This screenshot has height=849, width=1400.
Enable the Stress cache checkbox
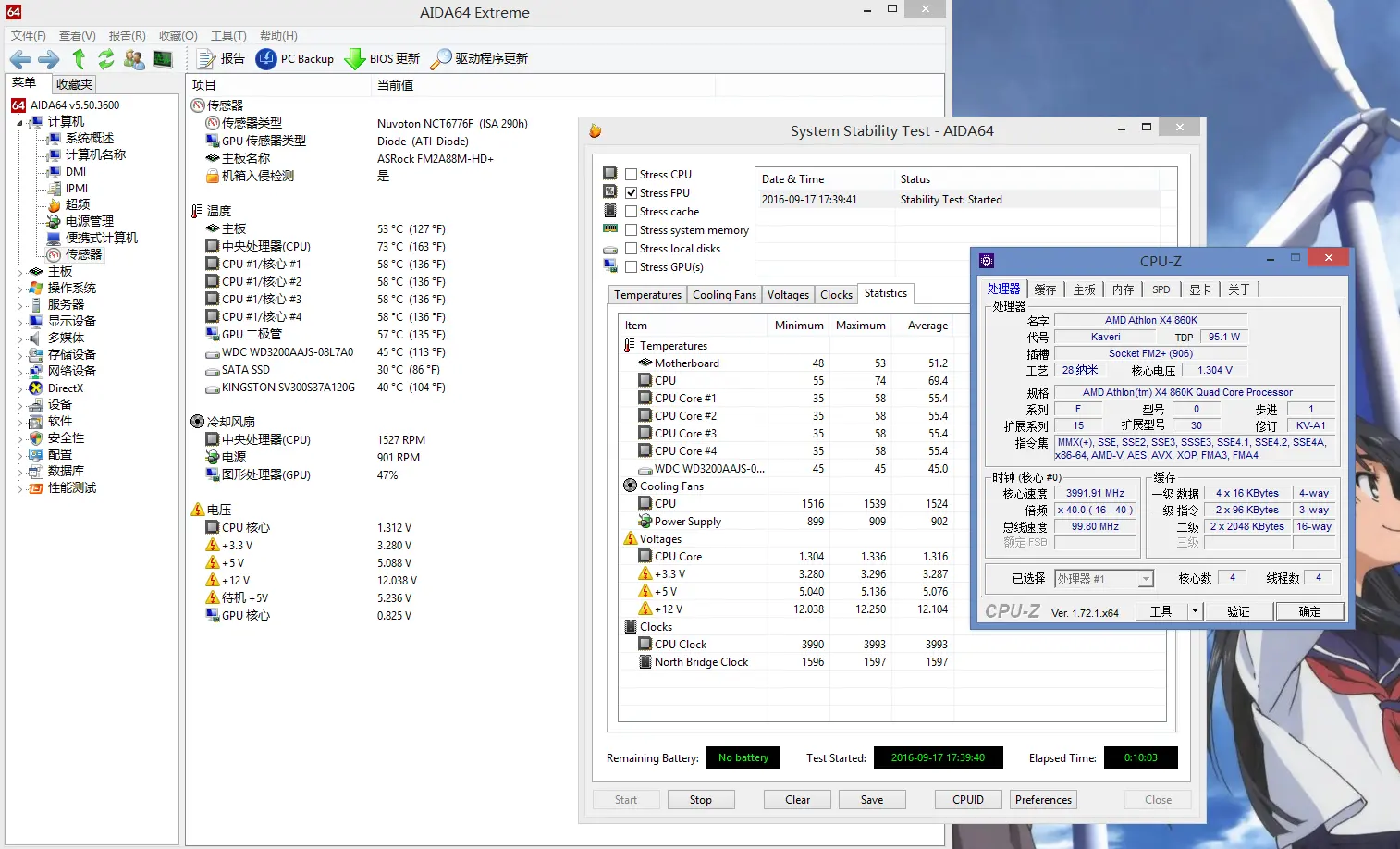point(632,211)
